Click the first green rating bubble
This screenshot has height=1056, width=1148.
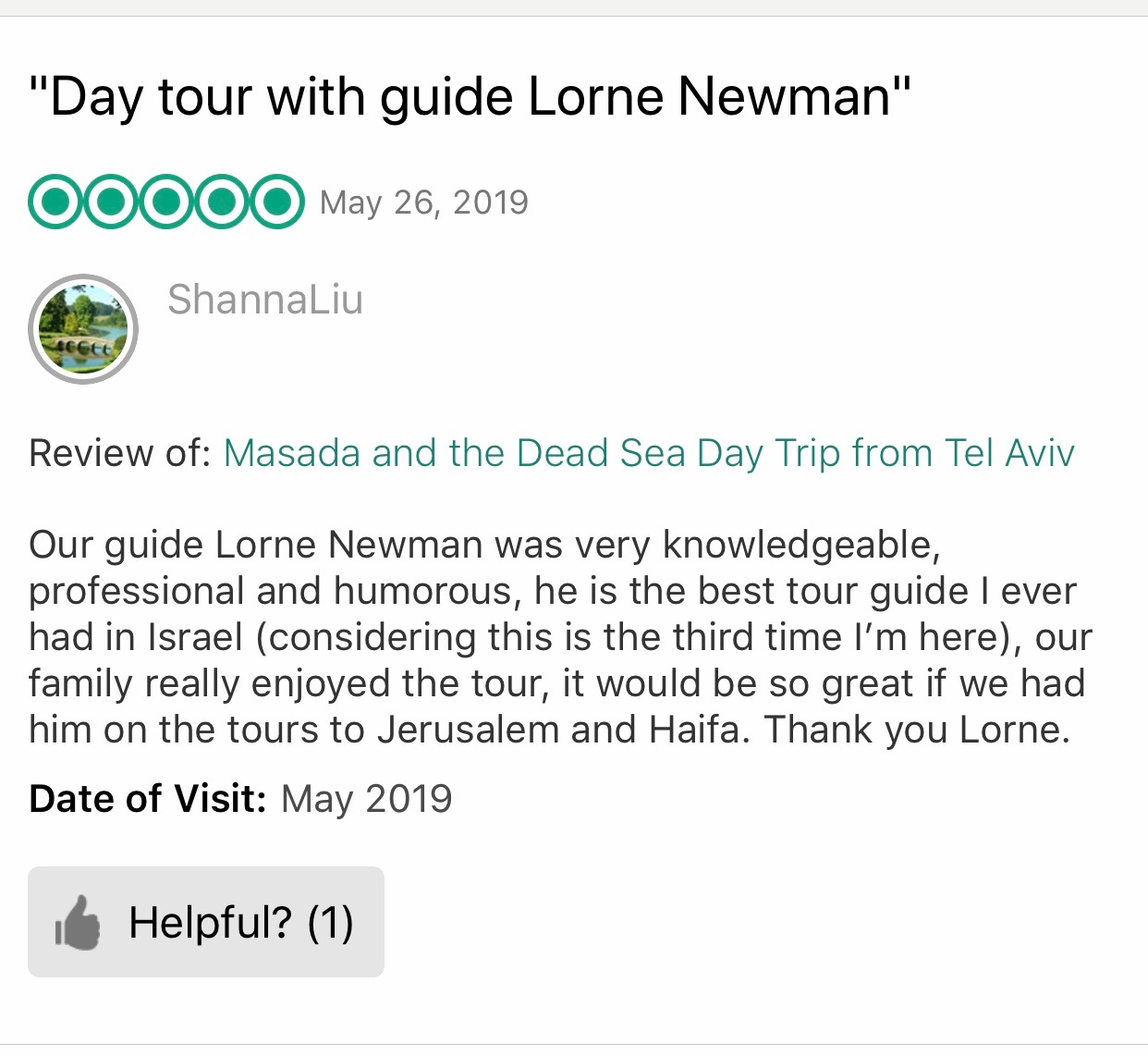[55, 201]
